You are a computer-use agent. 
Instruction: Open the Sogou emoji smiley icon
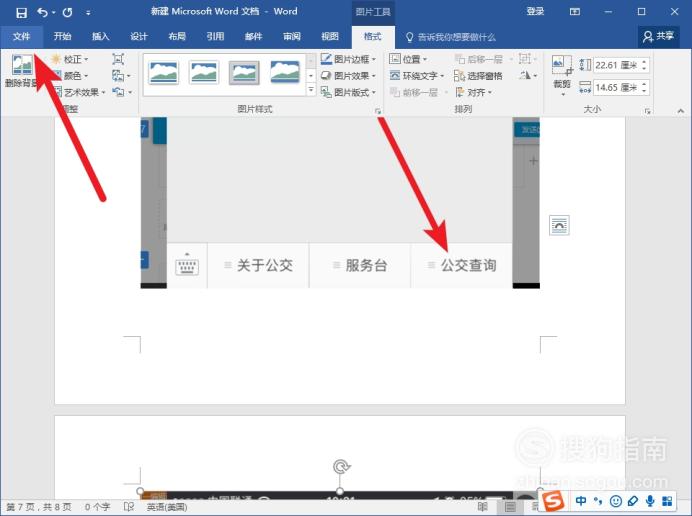click(616, 501)
